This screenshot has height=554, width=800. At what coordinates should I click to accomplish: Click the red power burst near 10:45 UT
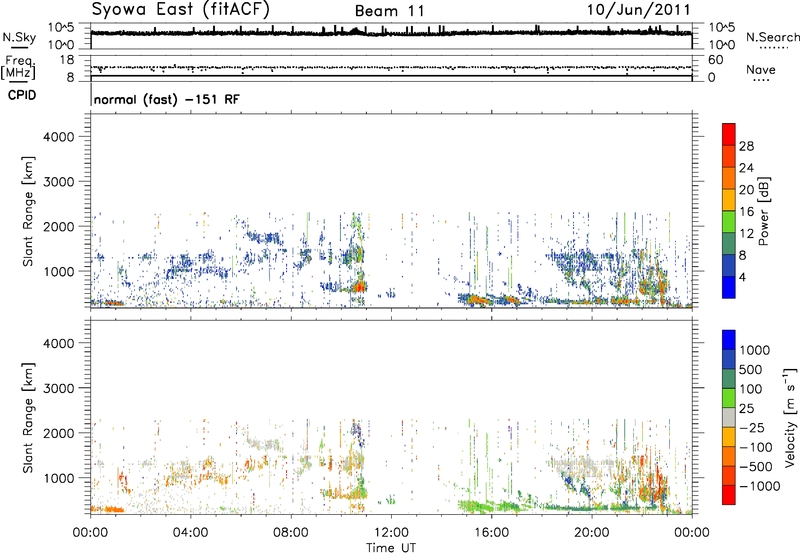[360, 287]
